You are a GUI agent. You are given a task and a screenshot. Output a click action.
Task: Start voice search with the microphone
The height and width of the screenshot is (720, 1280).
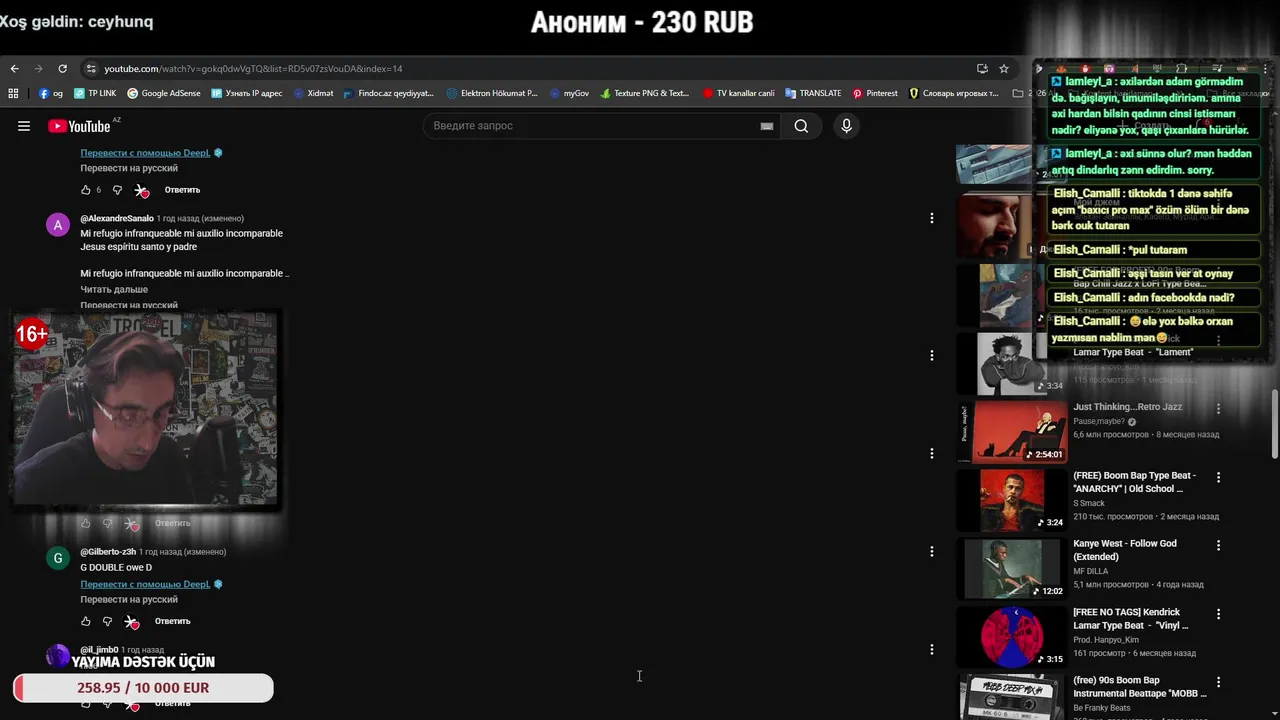tap(846, 126)
